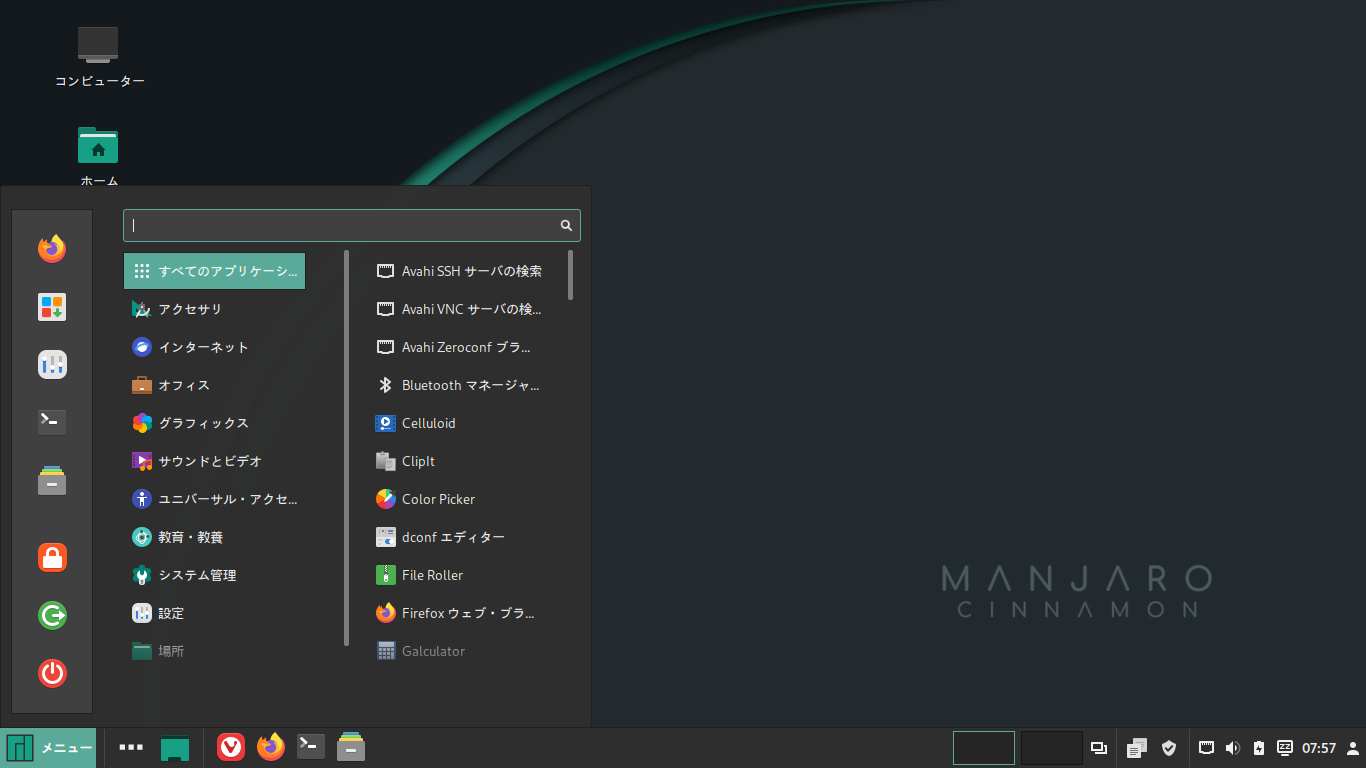Select すべてのアプリケーション category
Image resolution: width=1366 pixels, height=768 pixels.
point(214,271)
